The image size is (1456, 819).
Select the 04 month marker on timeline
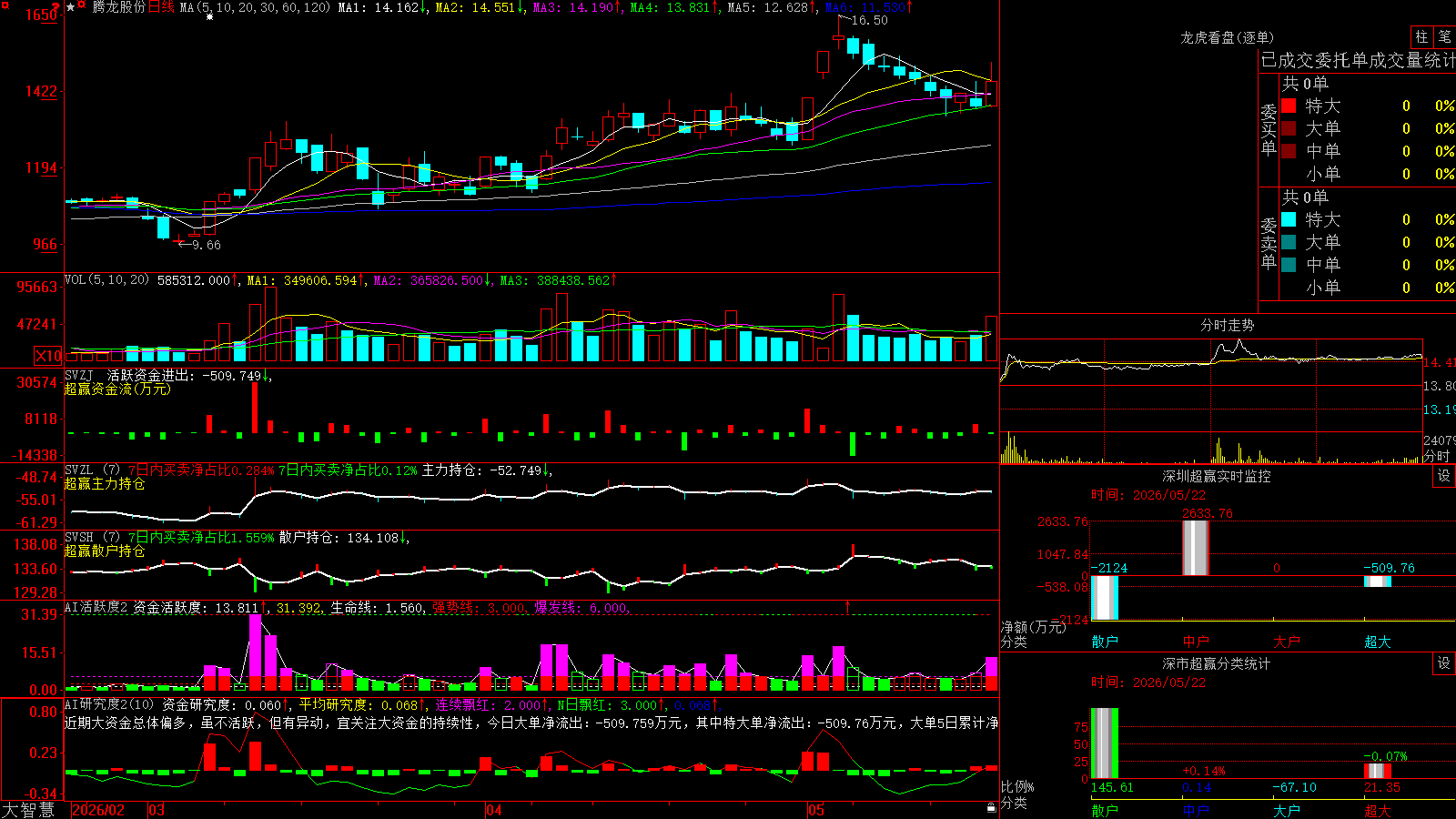point(494,810)
